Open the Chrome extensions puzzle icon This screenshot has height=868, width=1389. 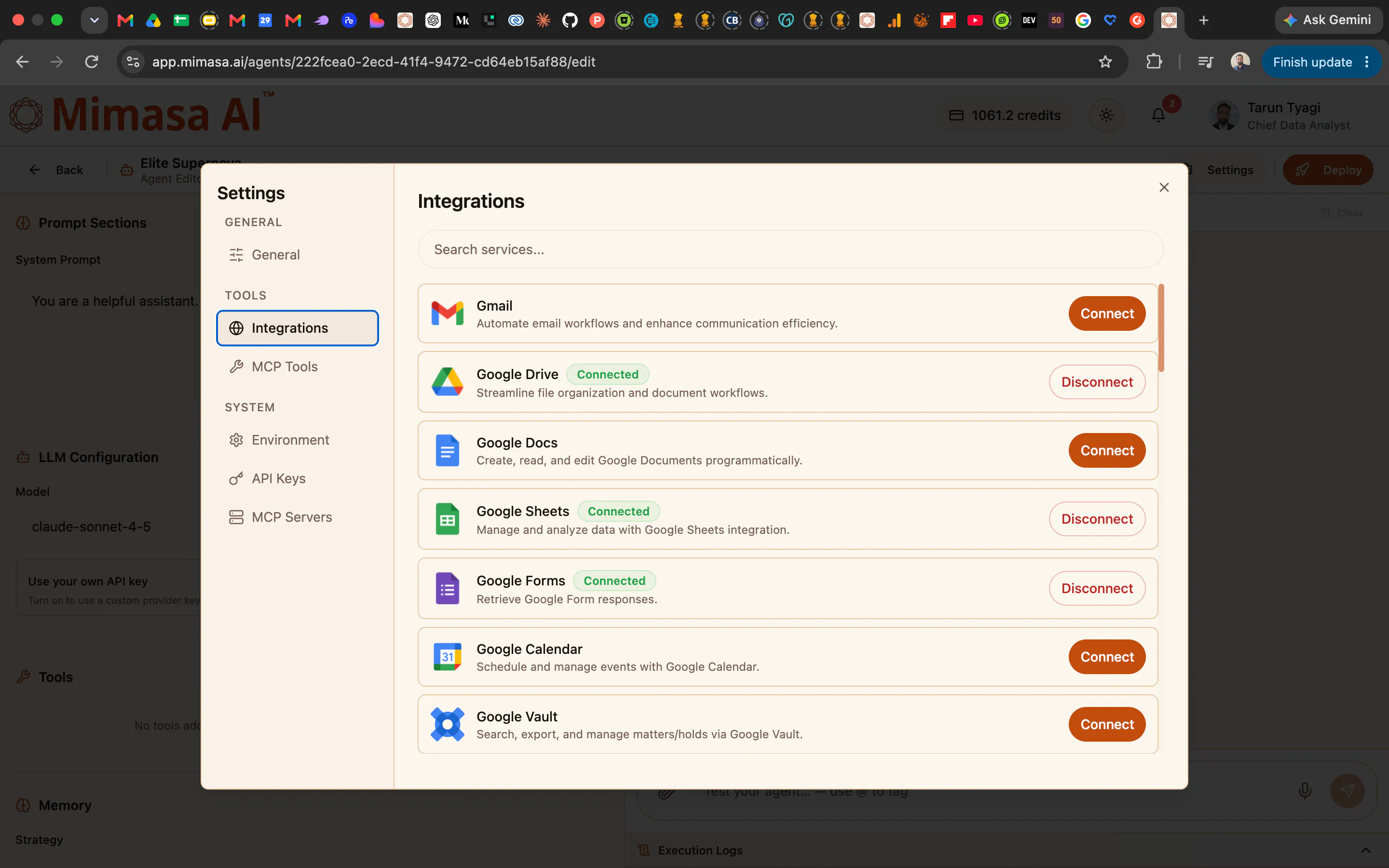click(1154, 61)
